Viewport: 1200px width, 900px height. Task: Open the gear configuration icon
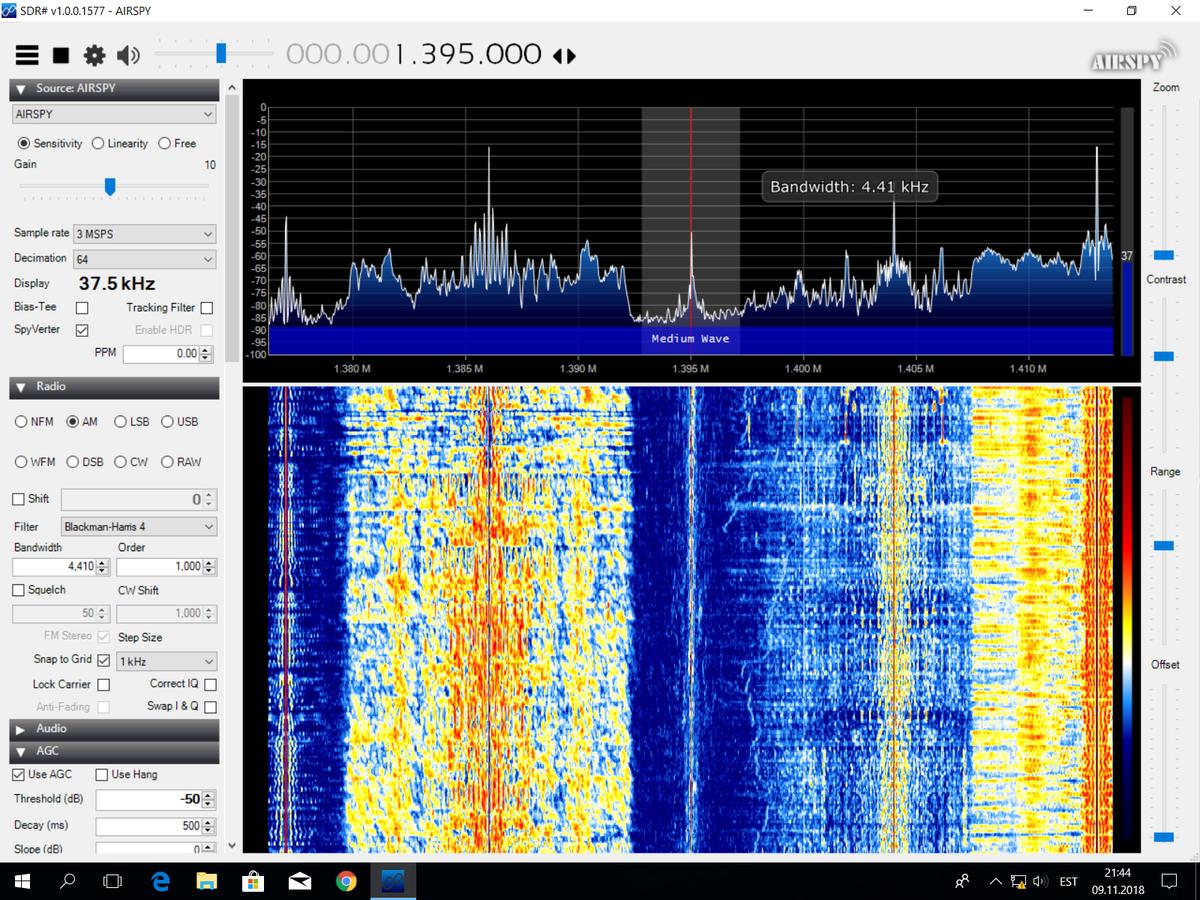[x=94, y=56]
